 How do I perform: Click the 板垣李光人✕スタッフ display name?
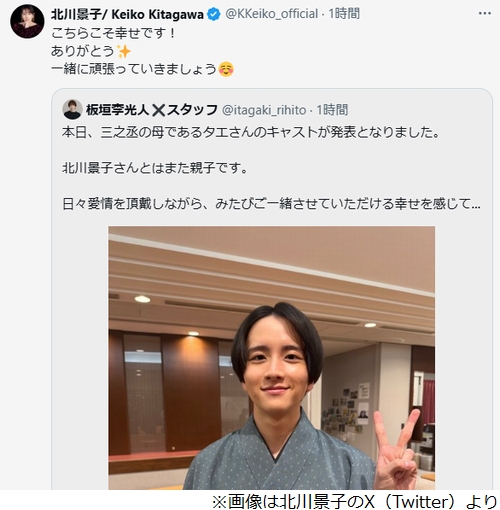coord(152,110)
